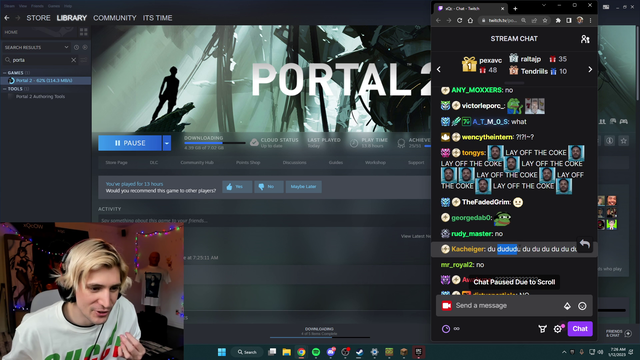Collapse the TOOLS category
The width and height of the screenshot is (640, 360).
tap(5, 89)
